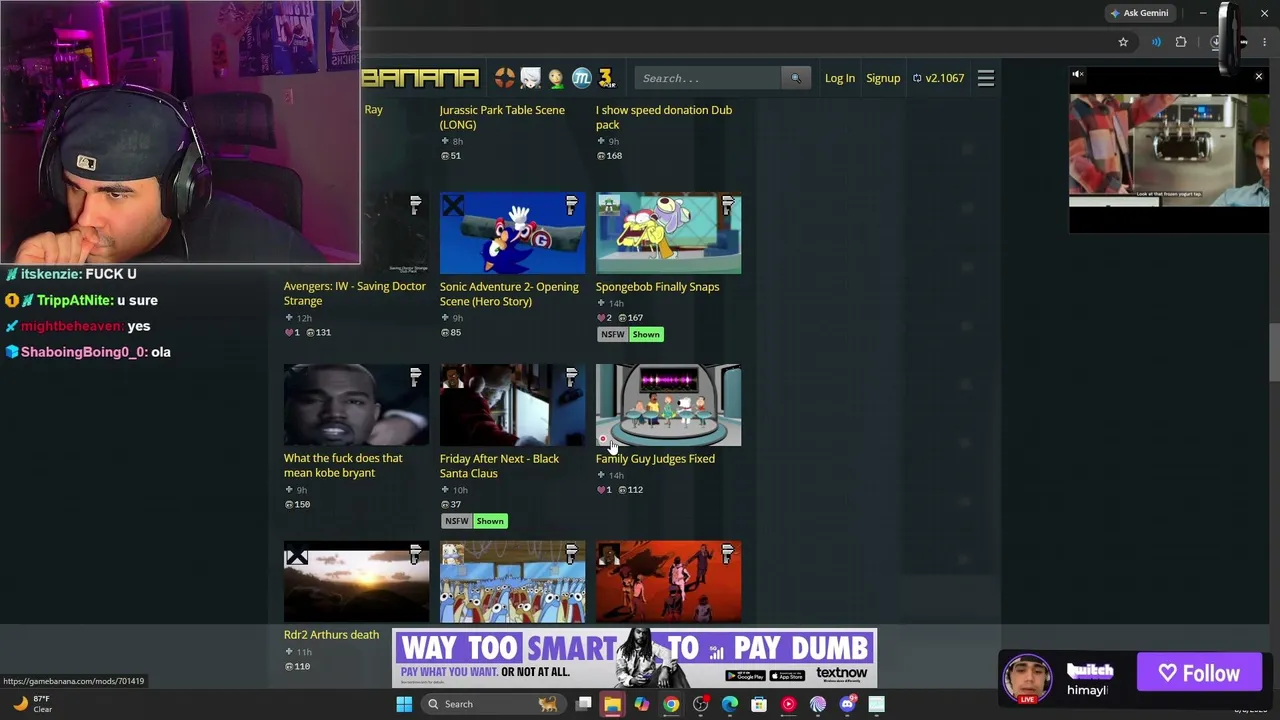
Task: Click the wrench icon on the Spongebob Finally Snaps thumbnail
Action: [x=728, y=206]
